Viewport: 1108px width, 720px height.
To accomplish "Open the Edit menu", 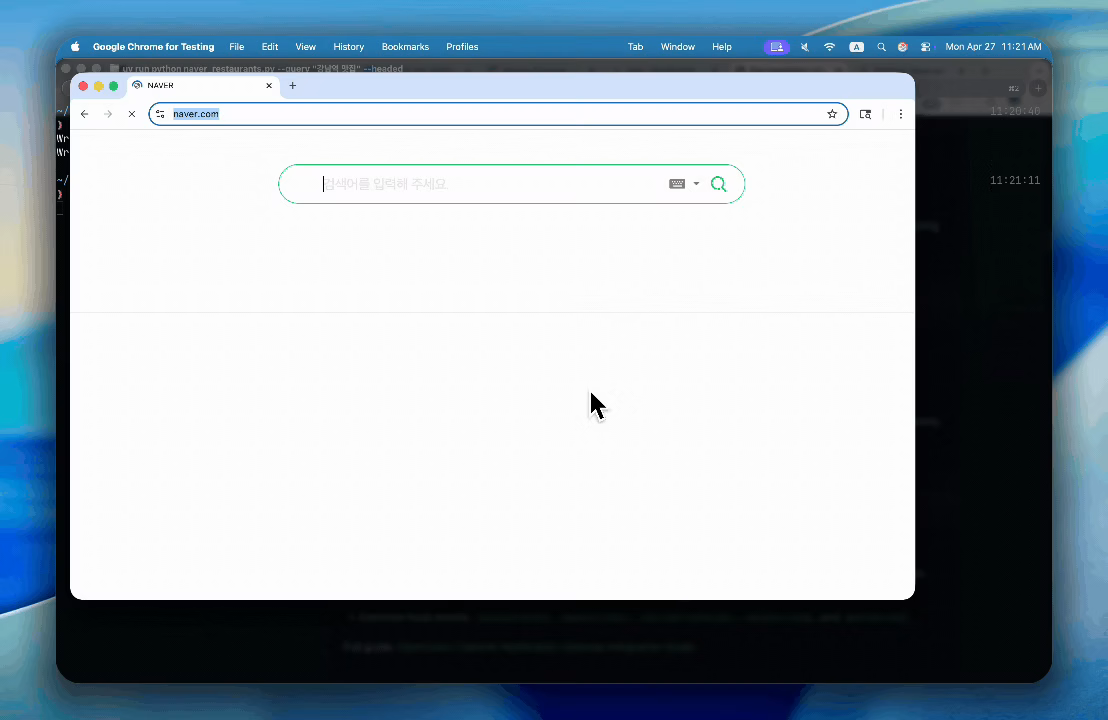I will [270, 47].
